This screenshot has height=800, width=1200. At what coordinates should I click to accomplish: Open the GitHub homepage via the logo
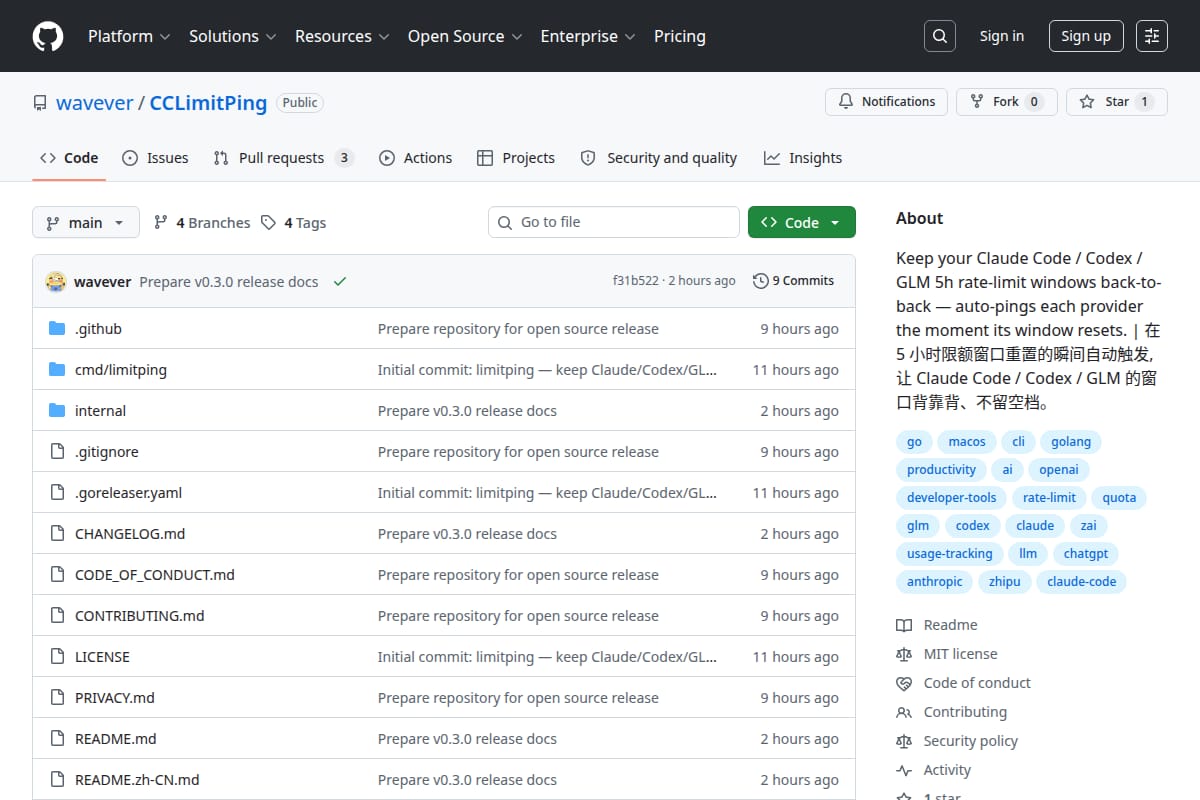(48, 36)
